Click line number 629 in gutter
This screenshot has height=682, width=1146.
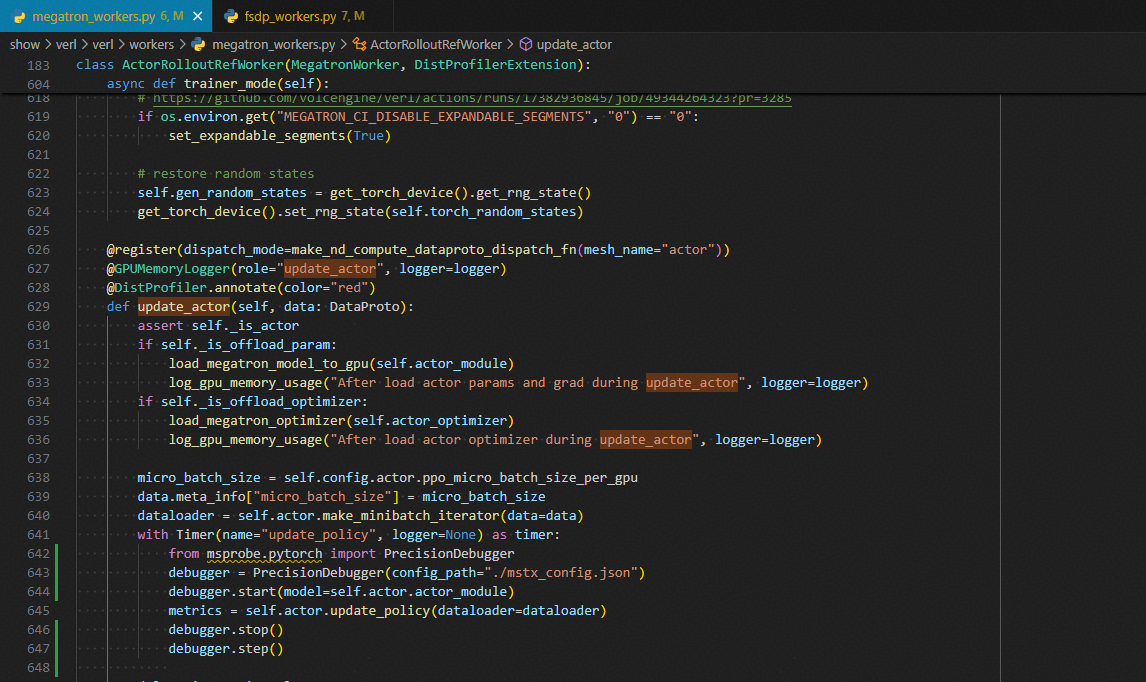pyautogui.click(x=38, y=306)
